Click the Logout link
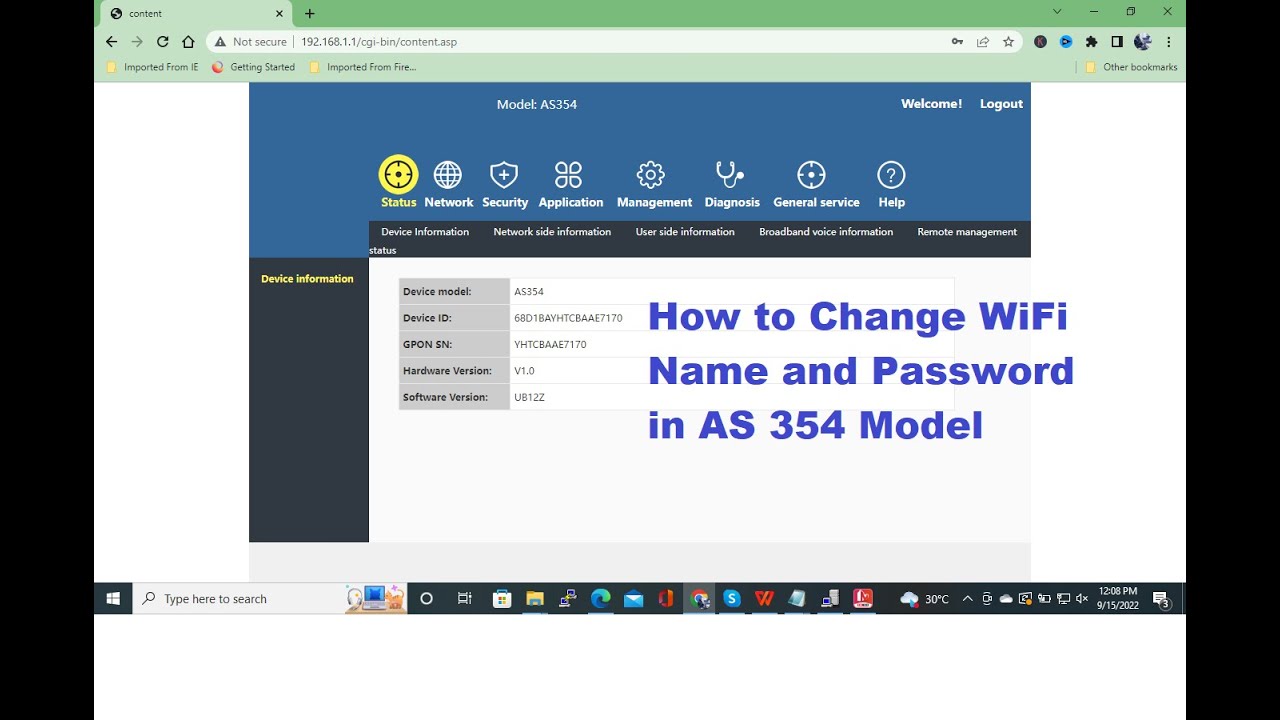 (x=1001, y=104)
